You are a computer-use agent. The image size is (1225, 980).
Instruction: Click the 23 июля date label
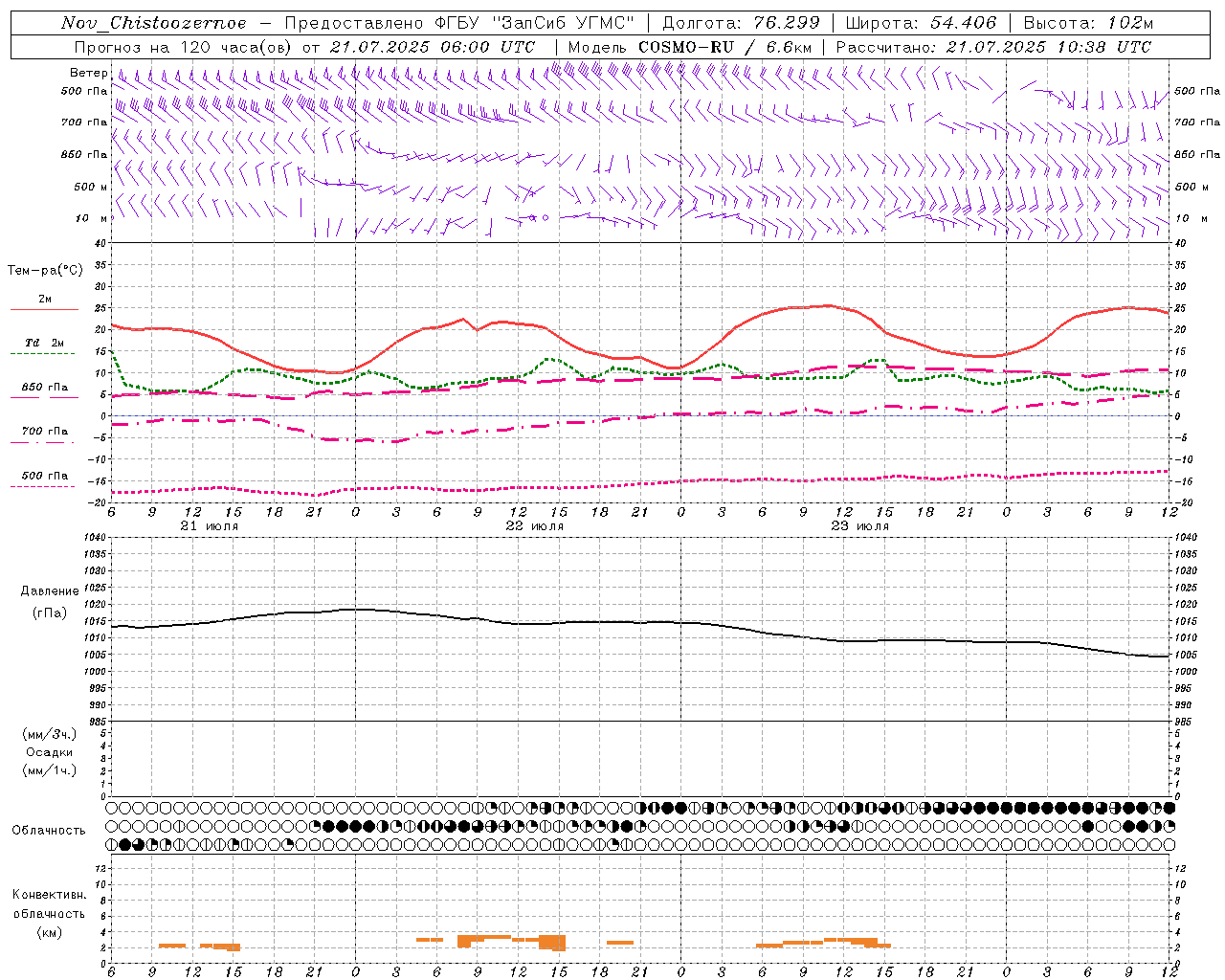[x=860, y=526]
